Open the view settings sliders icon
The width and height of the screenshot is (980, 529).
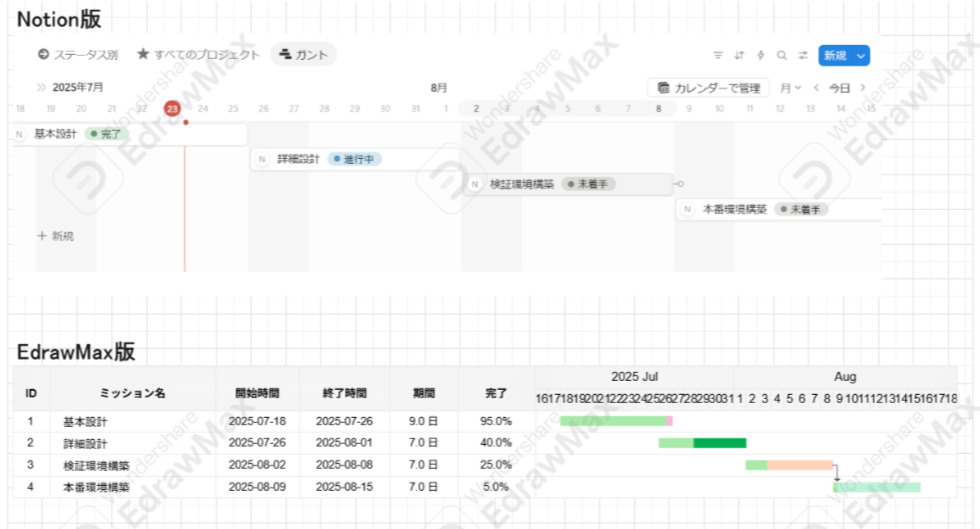[x=803, y=55]
